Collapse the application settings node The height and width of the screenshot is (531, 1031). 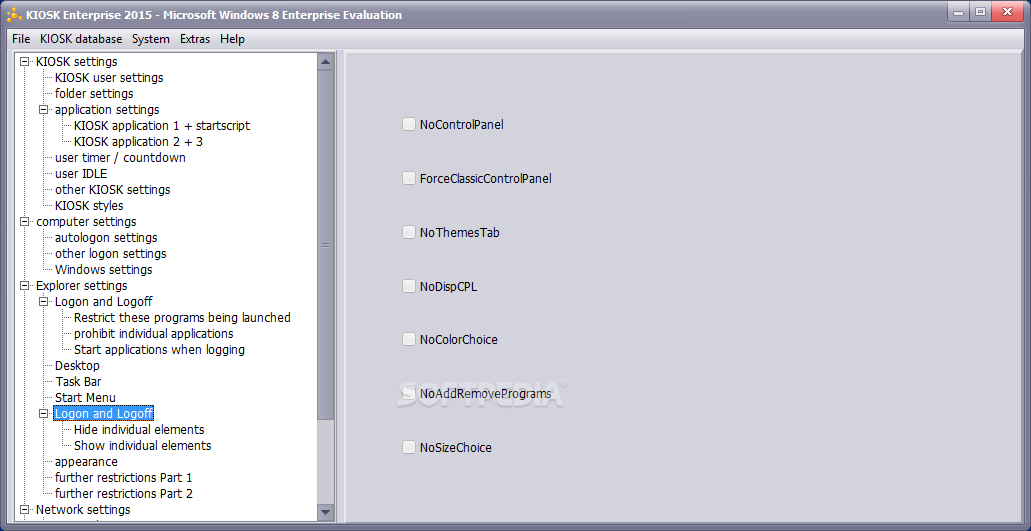coord(44,110)
